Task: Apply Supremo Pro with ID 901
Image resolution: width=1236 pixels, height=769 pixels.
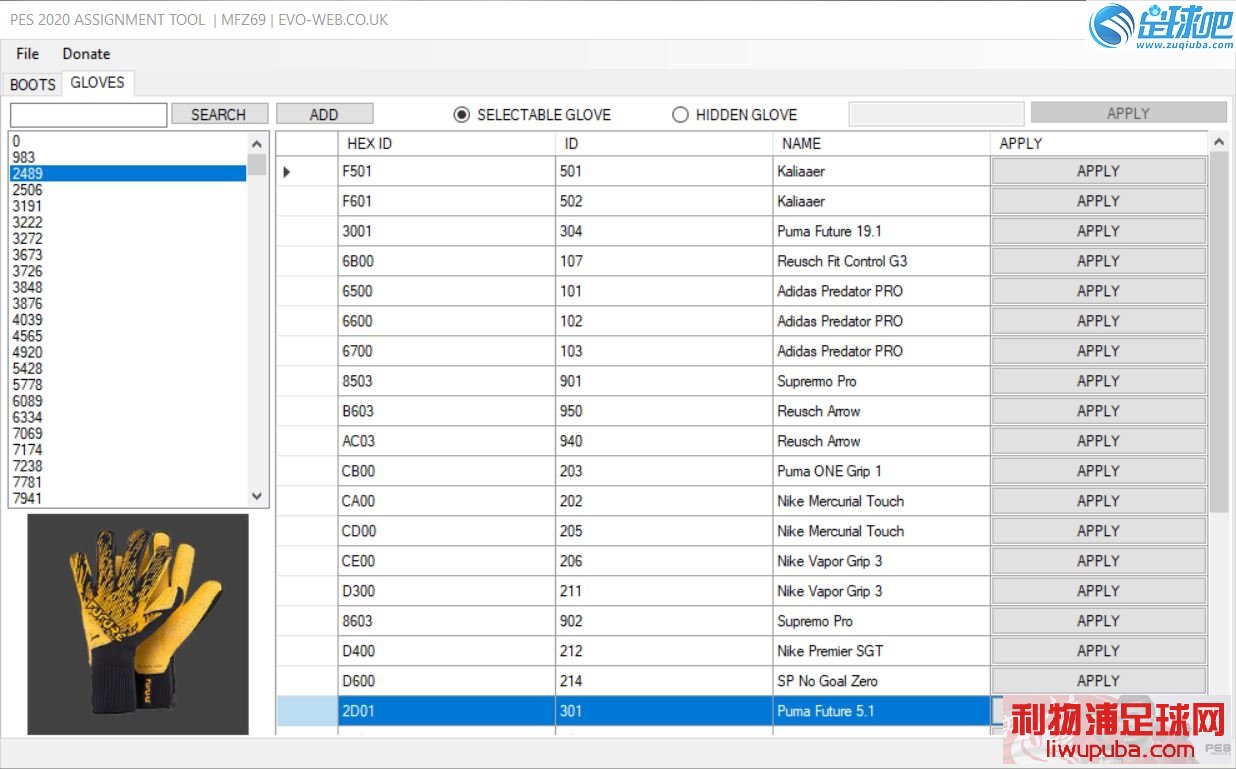Action: click(1098, 381)
